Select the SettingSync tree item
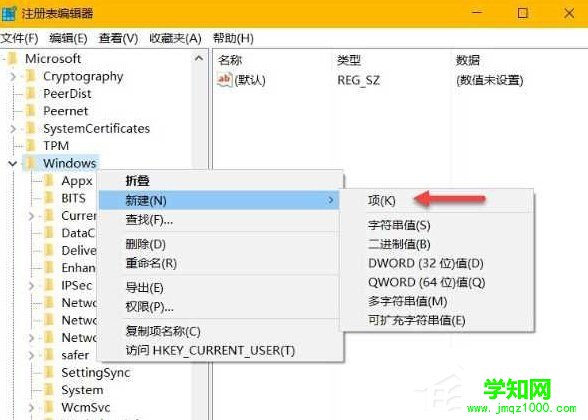The image size is (588, 420). click(96, 372)
